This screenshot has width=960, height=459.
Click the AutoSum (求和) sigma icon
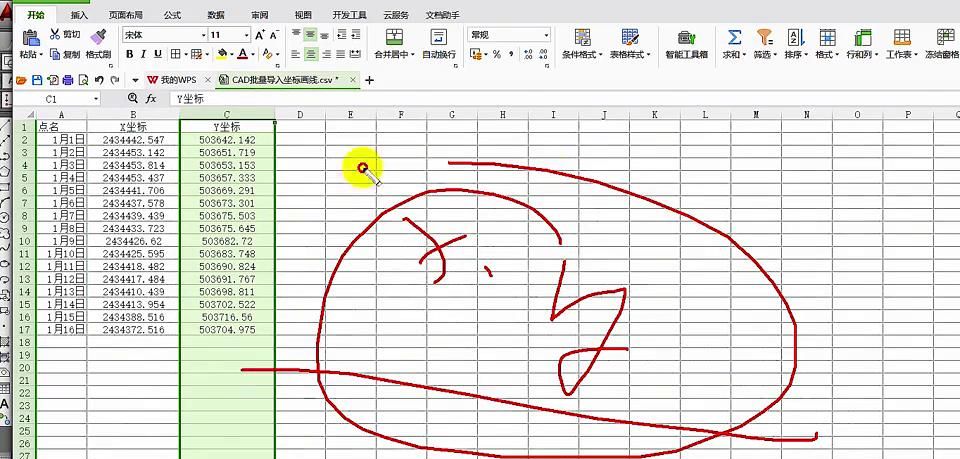pyautogui.click(x=733, y=37)
